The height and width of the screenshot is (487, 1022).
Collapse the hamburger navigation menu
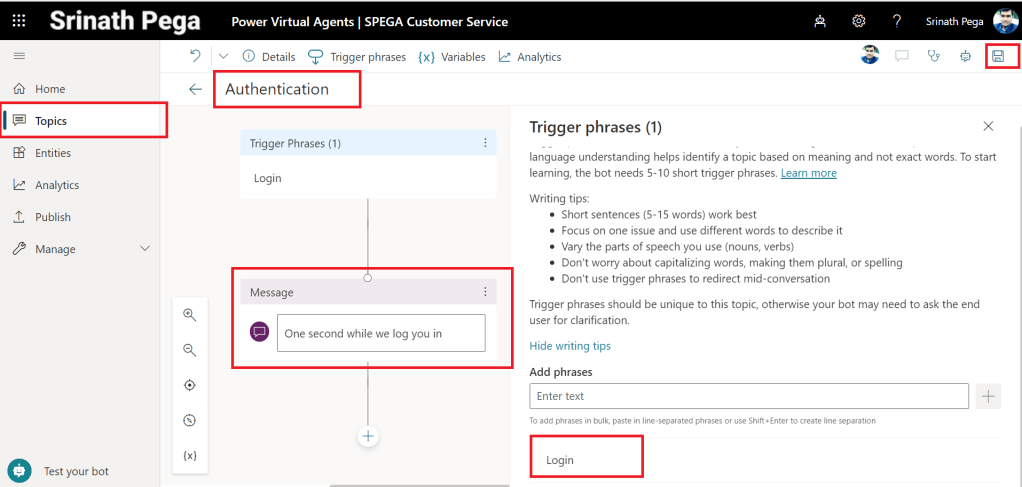(19, 56)
